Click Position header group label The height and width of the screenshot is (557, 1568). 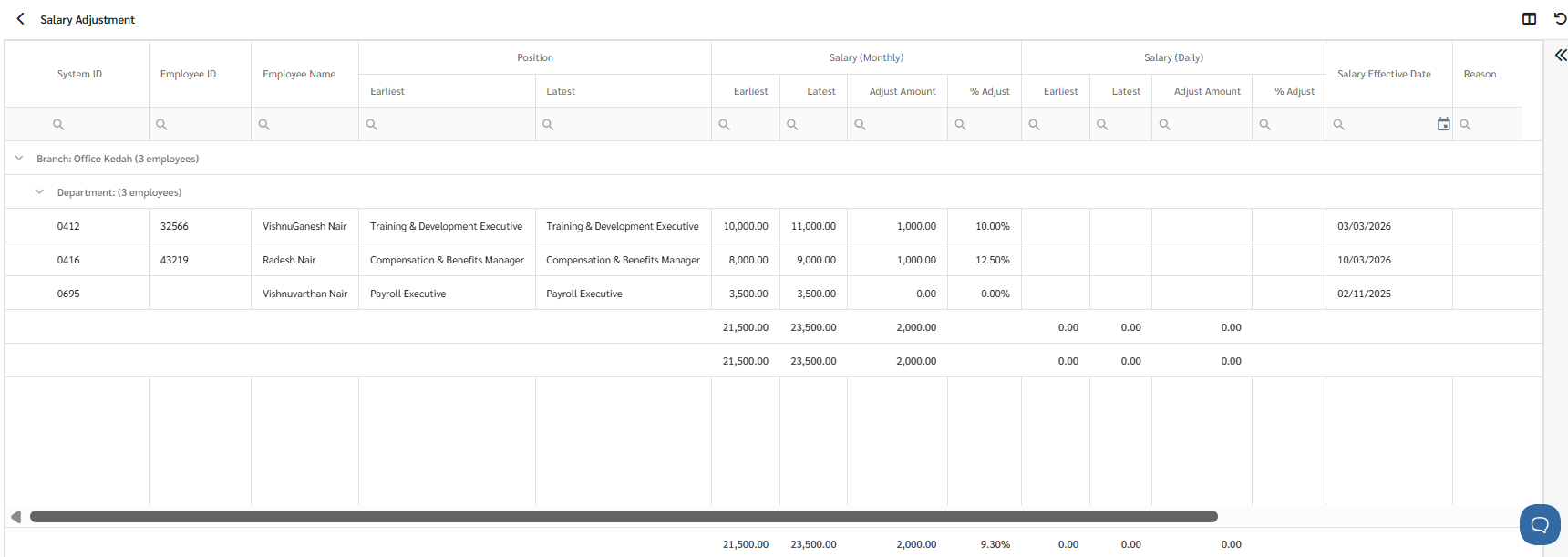(x=535, y=57)
